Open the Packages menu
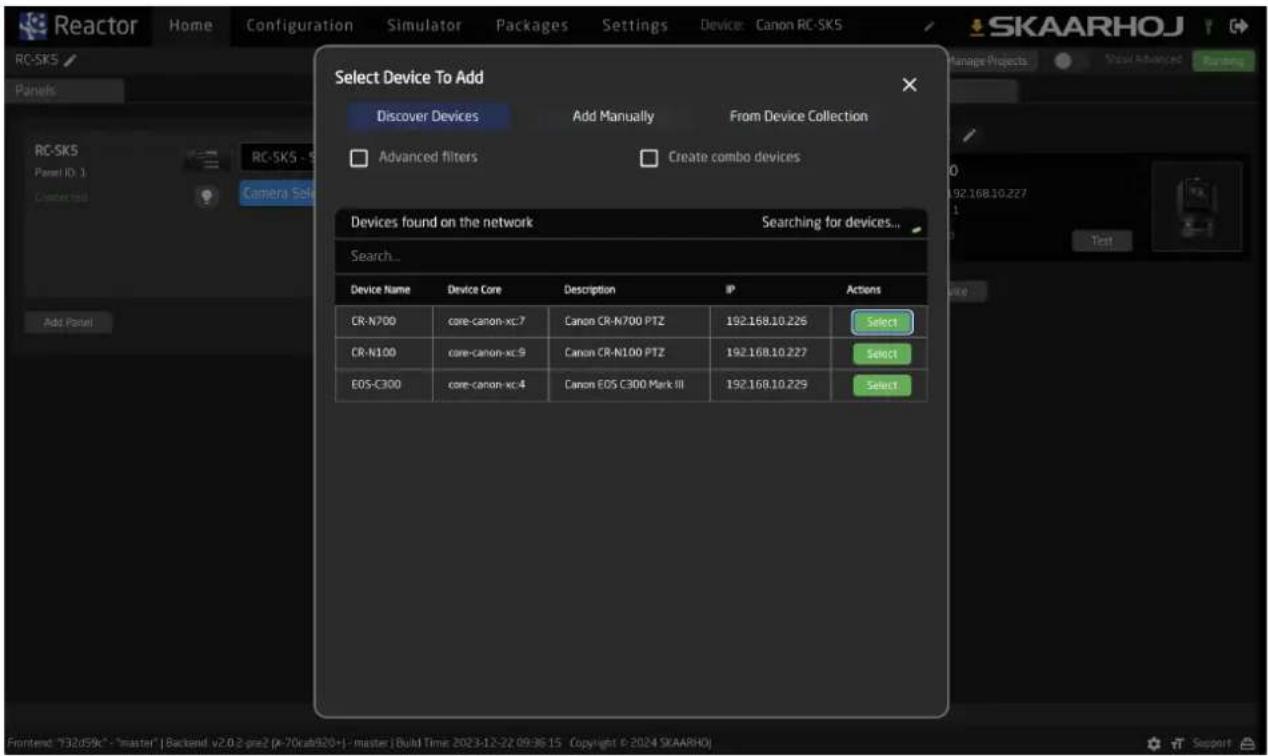This screenshot has height=756, width=1268. (532, 24)
